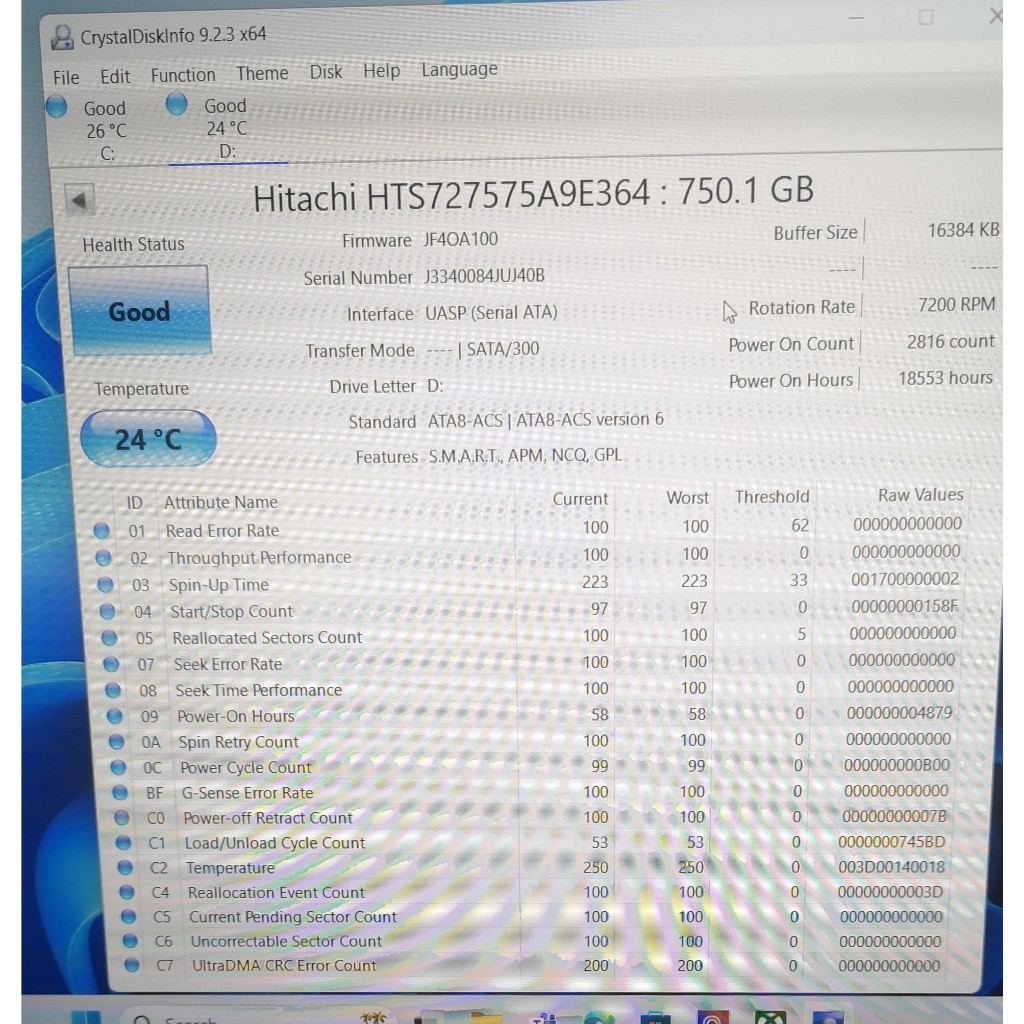This screenshot has height=1024, width=1024.
Task: Click the status icon for Reallocation Event Count
Action: coord(127,892)
